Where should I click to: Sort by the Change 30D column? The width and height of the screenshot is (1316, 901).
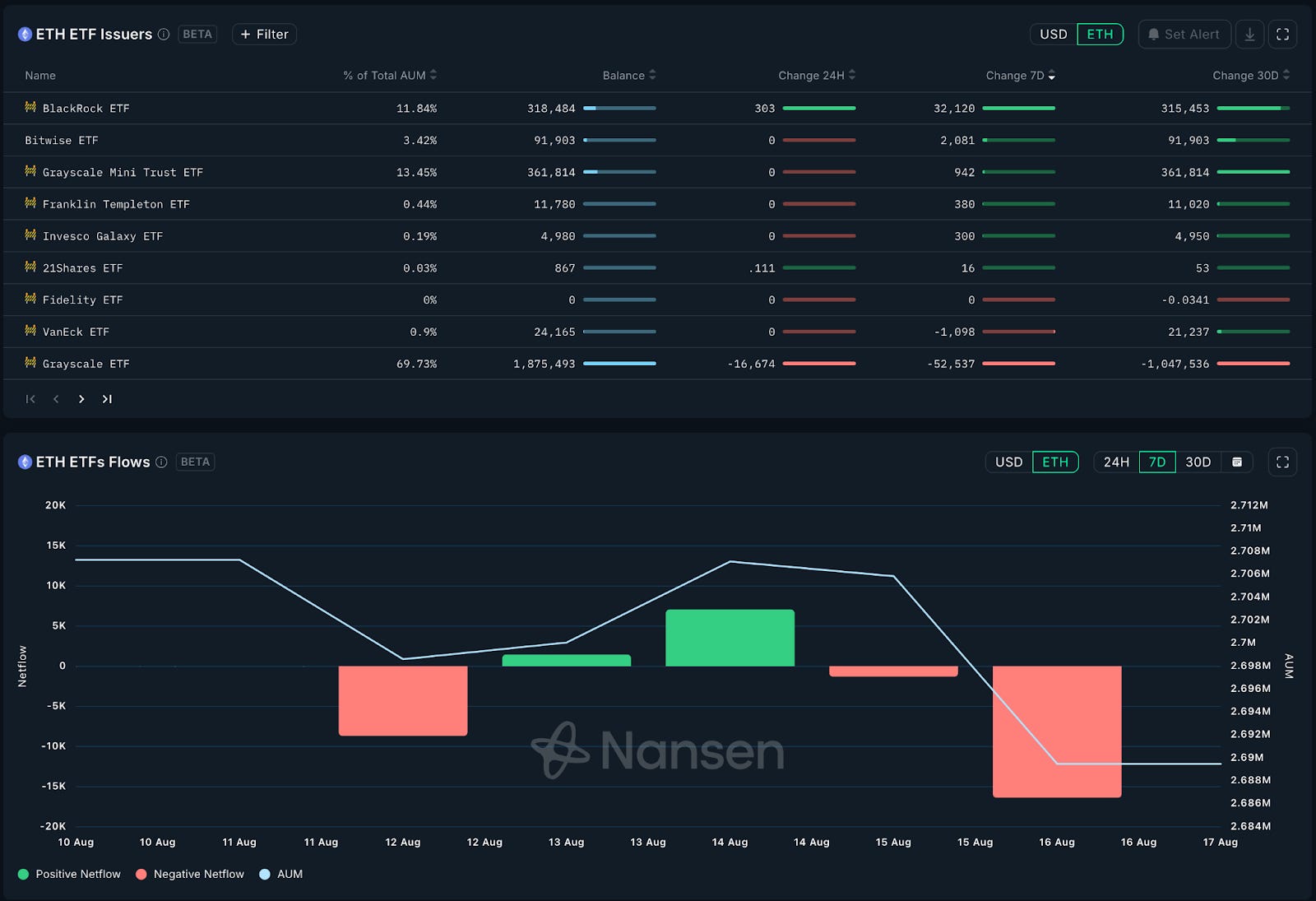pyautogui.click(x=1251, y=75)
